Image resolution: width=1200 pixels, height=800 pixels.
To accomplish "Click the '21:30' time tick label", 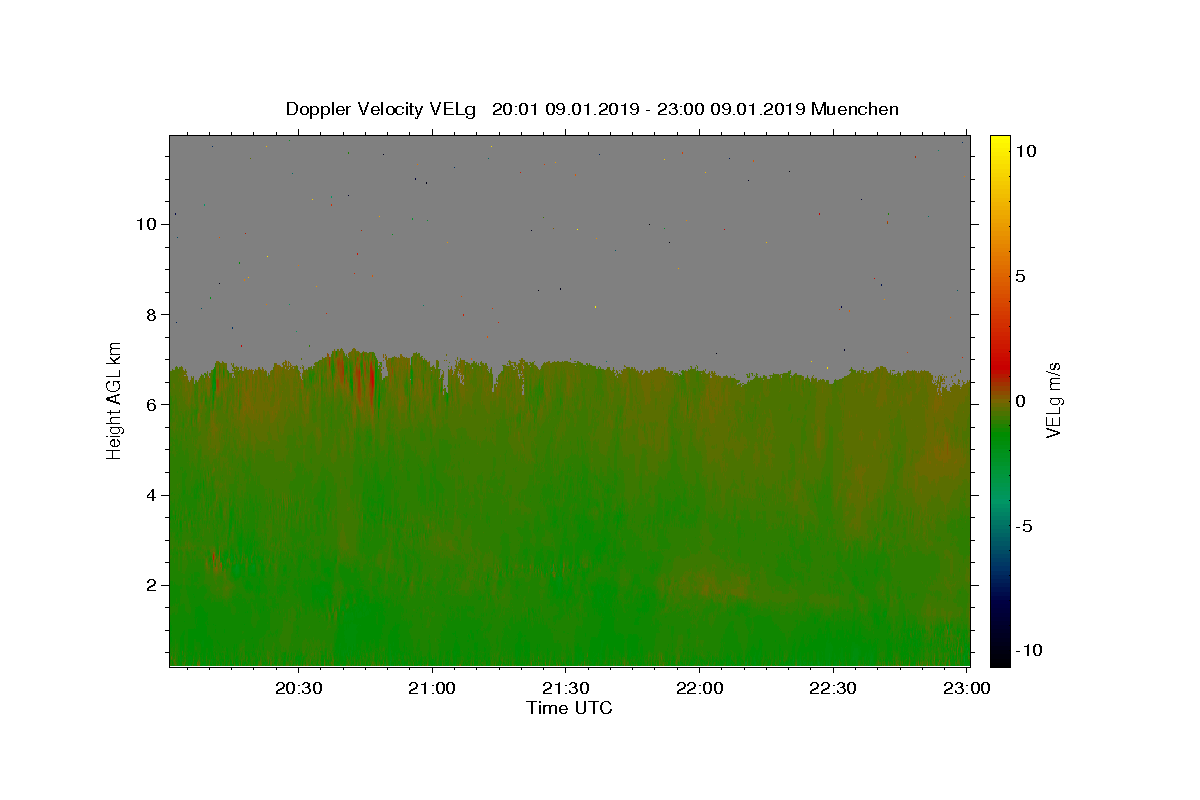I will (565, 688).
